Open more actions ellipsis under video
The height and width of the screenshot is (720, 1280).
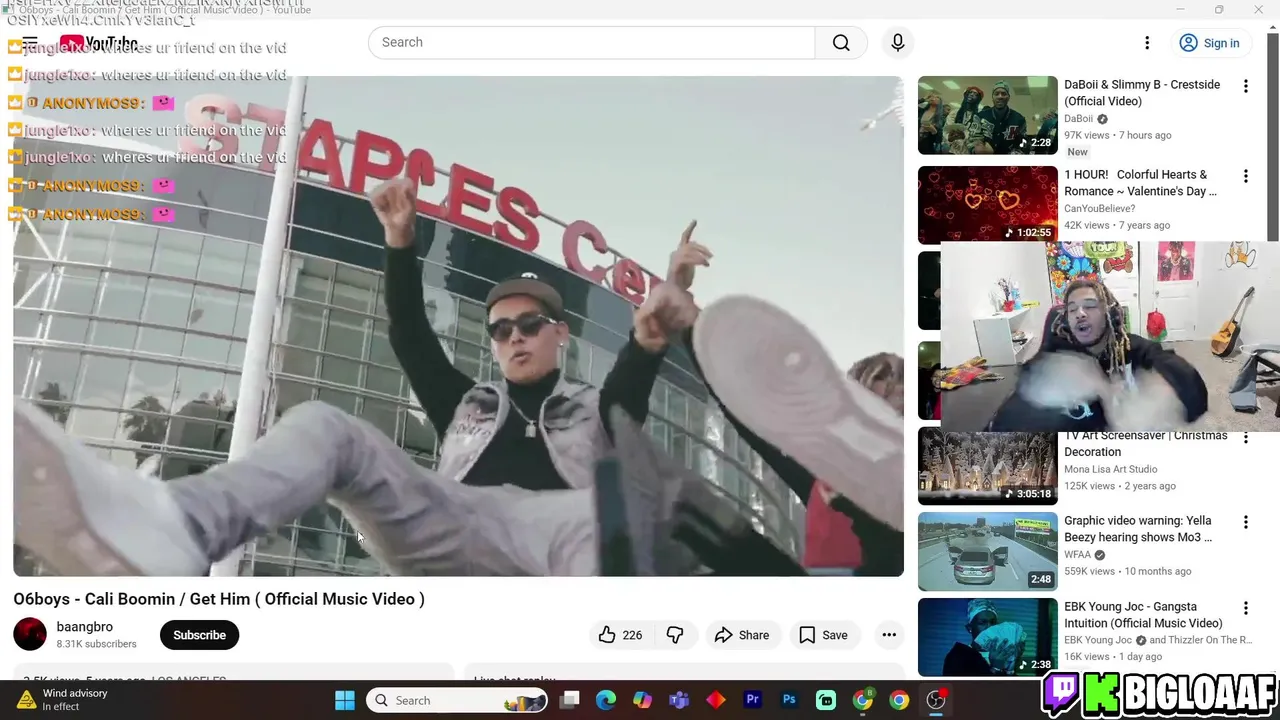click(889, 635)
